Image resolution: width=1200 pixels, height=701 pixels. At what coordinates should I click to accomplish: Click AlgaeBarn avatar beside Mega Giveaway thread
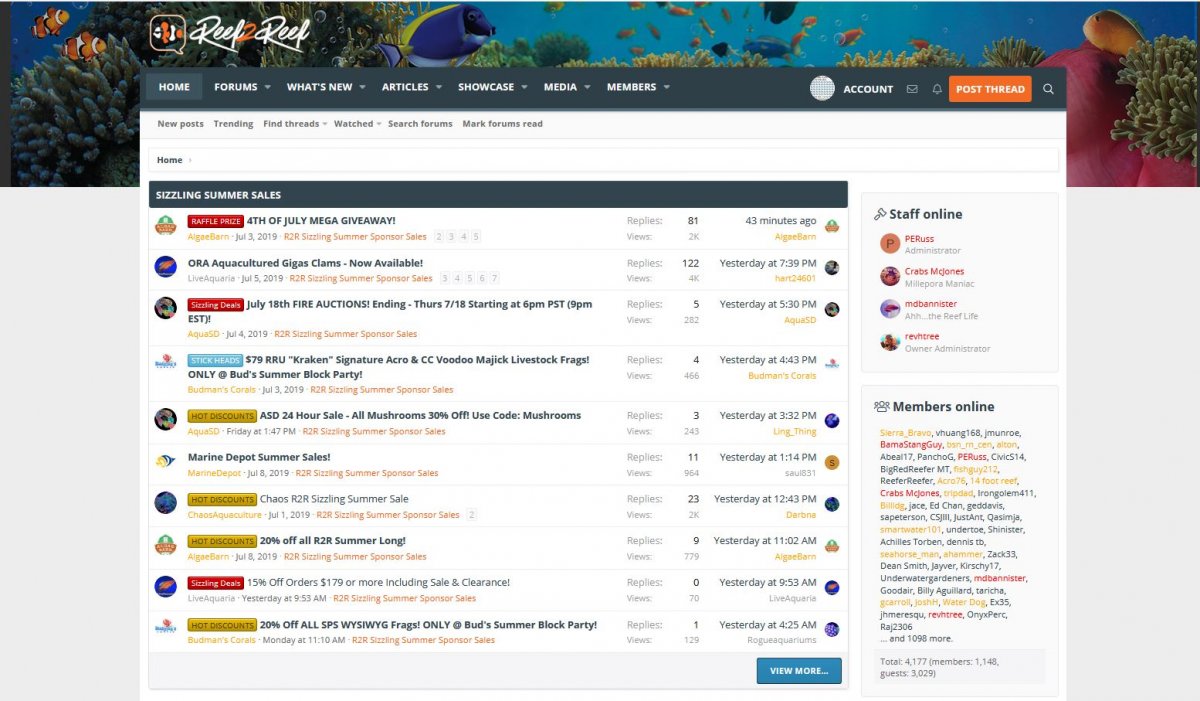[x=166, y=226]
